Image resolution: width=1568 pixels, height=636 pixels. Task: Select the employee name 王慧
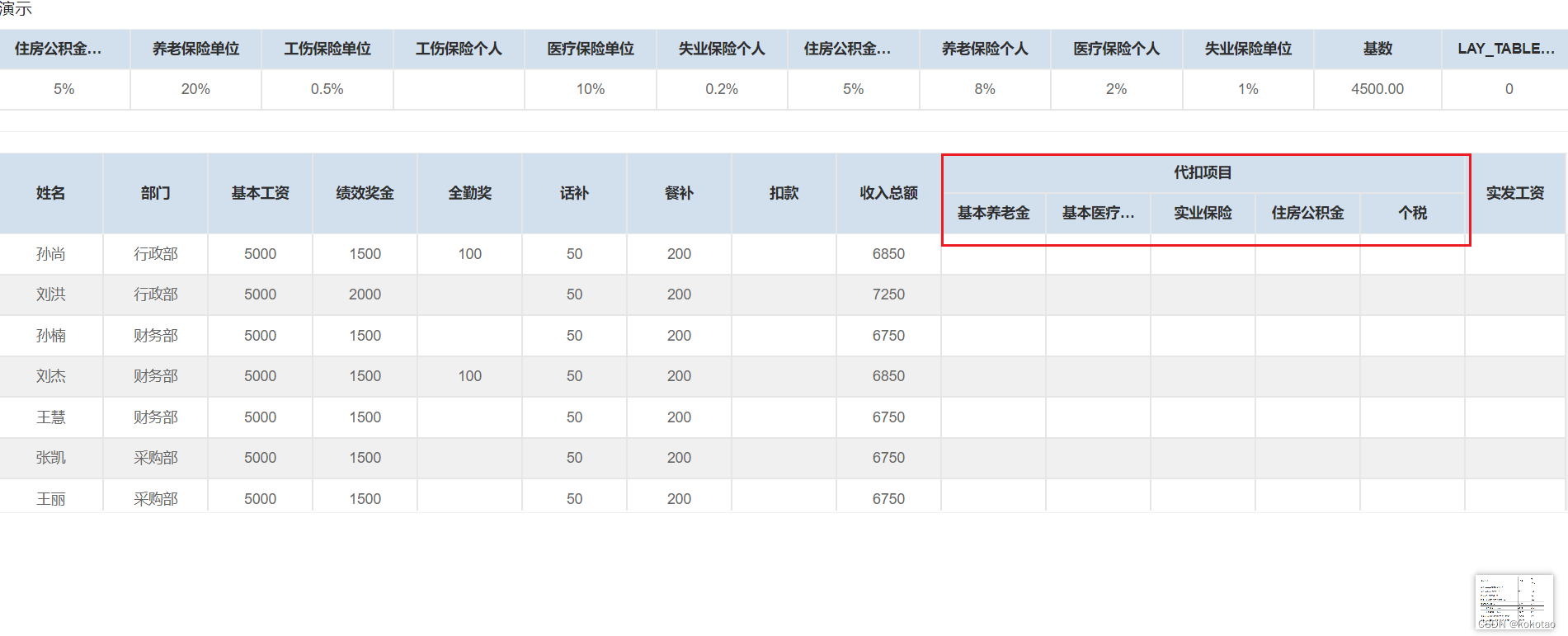51,417
